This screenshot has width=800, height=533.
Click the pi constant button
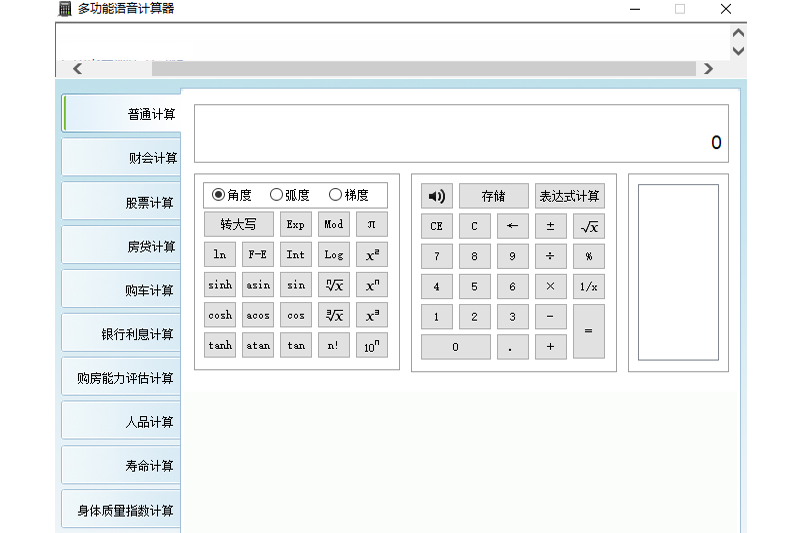(371, 224)
